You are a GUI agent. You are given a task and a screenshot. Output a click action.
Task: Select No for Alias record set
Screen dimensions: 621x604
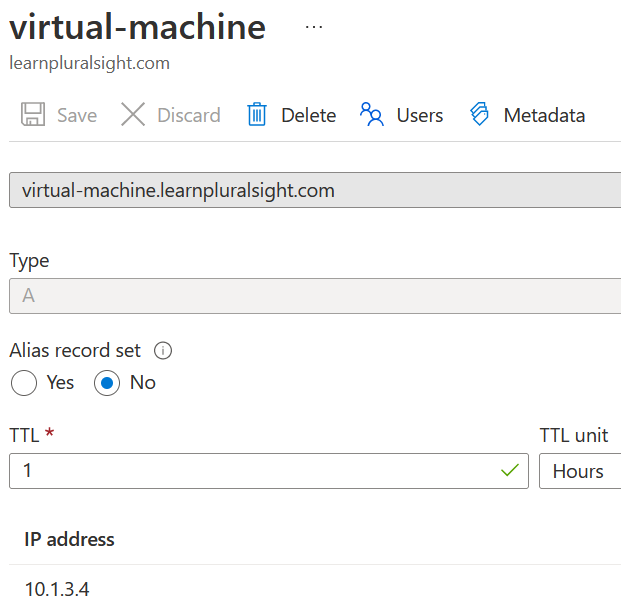(107, 383)
